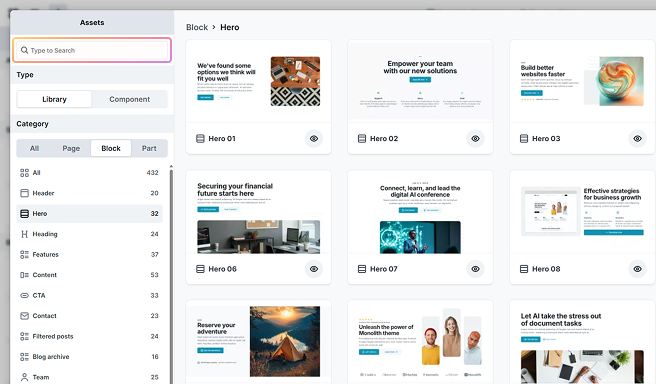Click the Heading category H icon

(24, 234)
